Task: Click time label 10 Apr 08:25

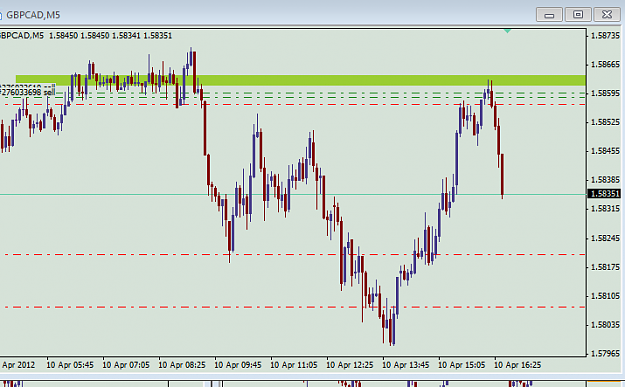Action: click(x=182, y=365)
